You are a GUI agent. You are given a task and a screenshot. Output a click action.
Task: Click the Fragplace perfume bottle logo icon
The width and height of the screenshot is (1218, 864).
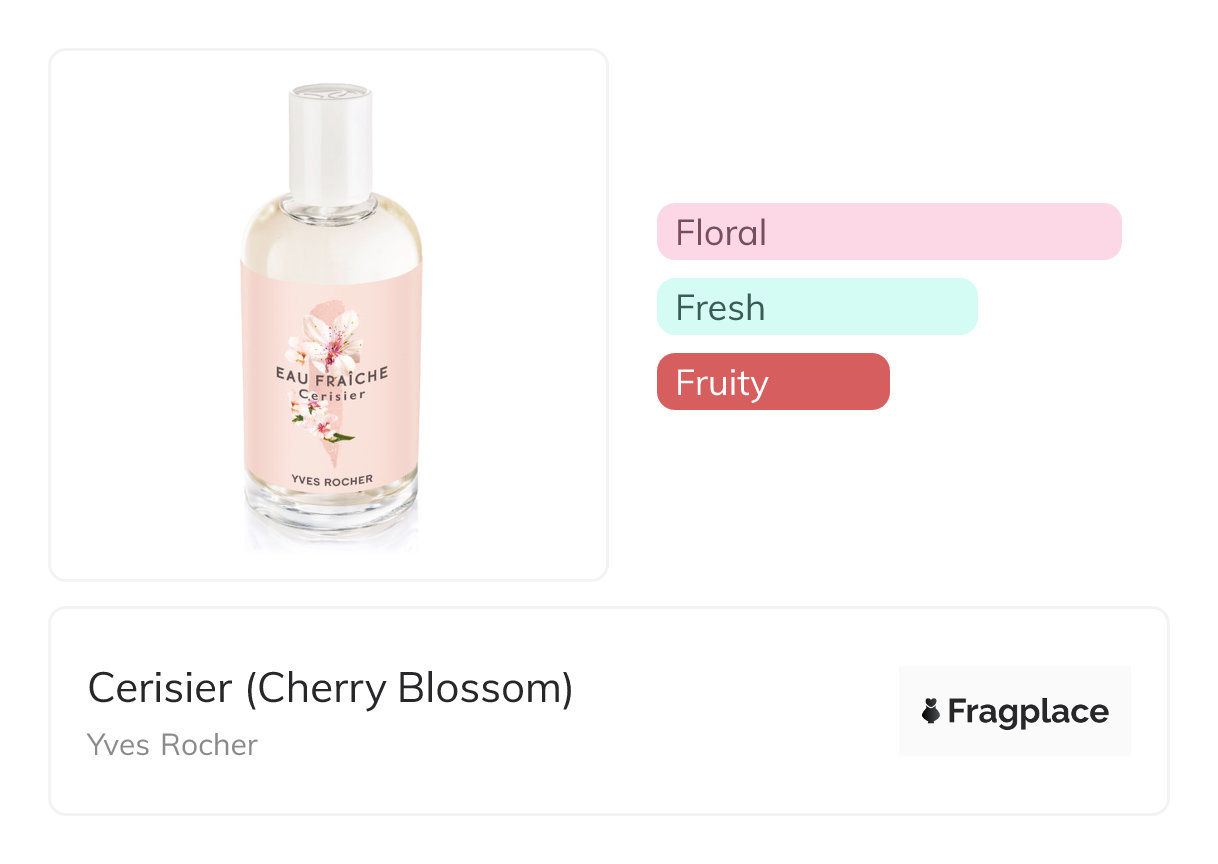(931, 711)
